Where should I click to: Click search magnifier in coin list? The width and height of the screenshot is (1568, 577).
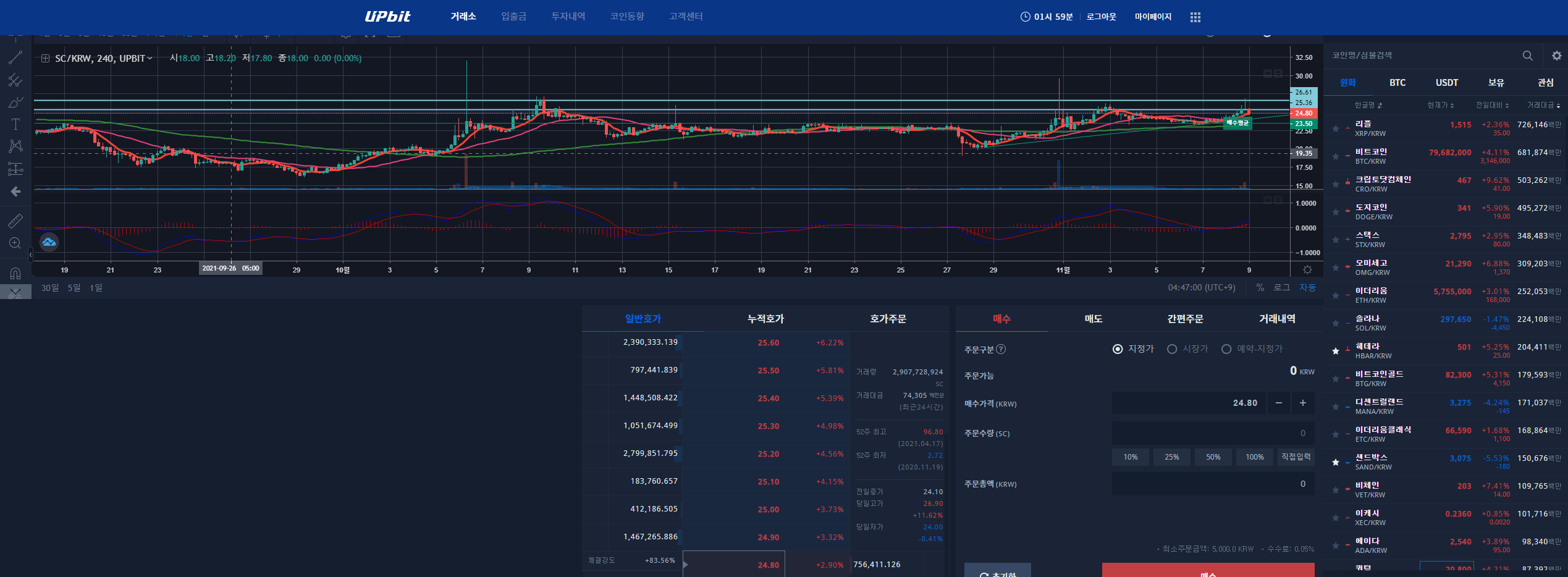(x=1527, y=56)
